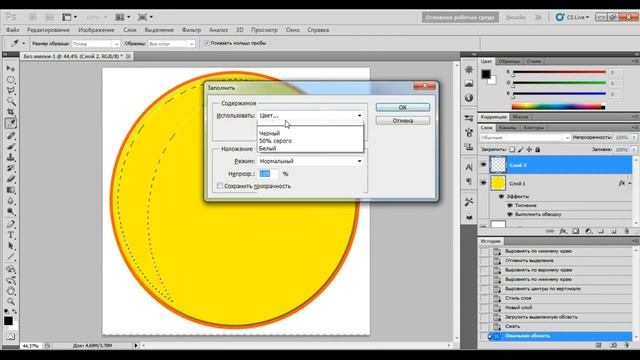This screenshot has width=640, height=360.
Task: Click Отмена in Заполнить dialog
Action: click(x=402, y=120)
